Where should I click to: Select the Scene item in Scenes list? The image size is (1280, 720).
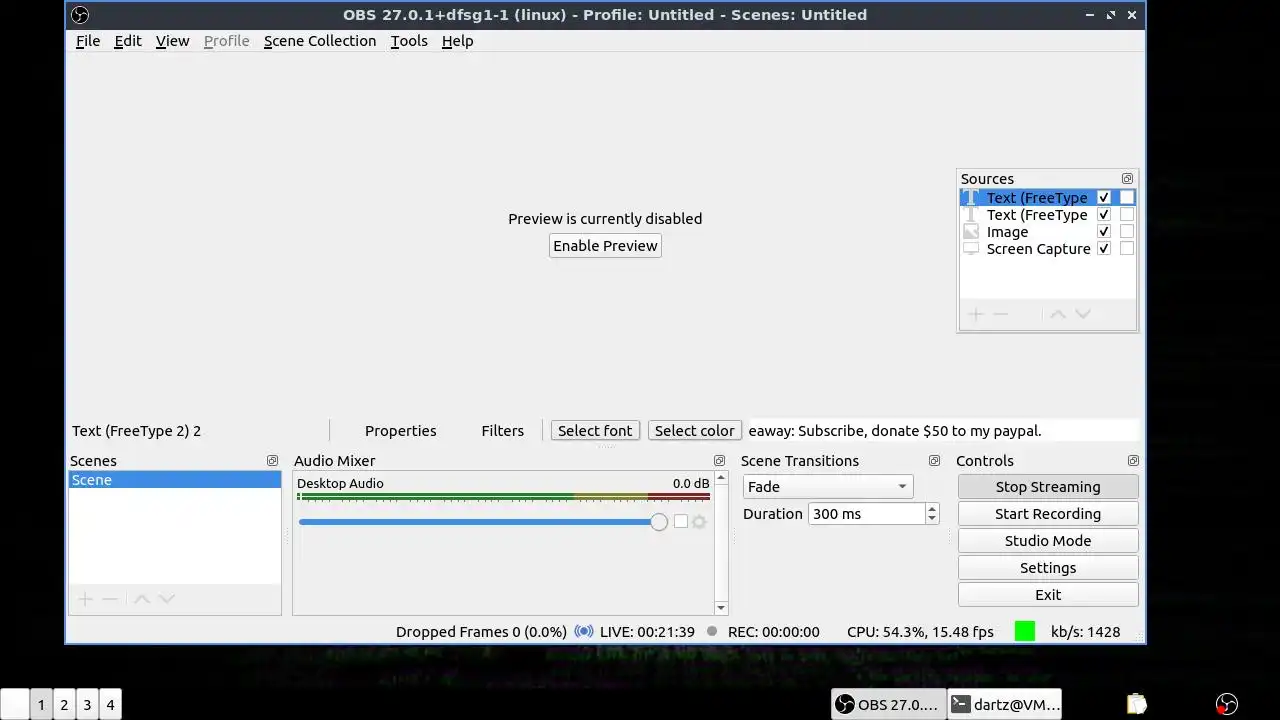[x=174, y=480]
